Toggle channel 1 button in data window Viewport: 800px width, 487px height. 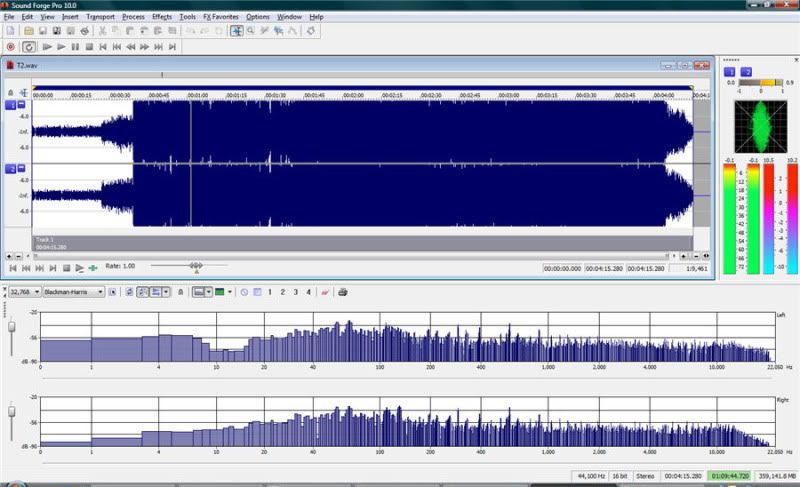10,105
